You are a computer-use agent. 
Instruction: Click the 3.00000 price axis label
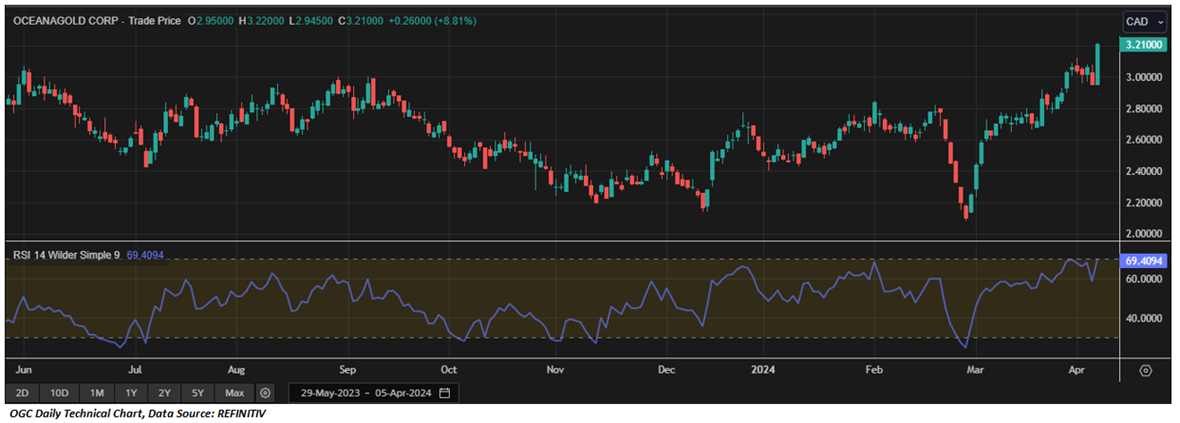coord(1144,77)
